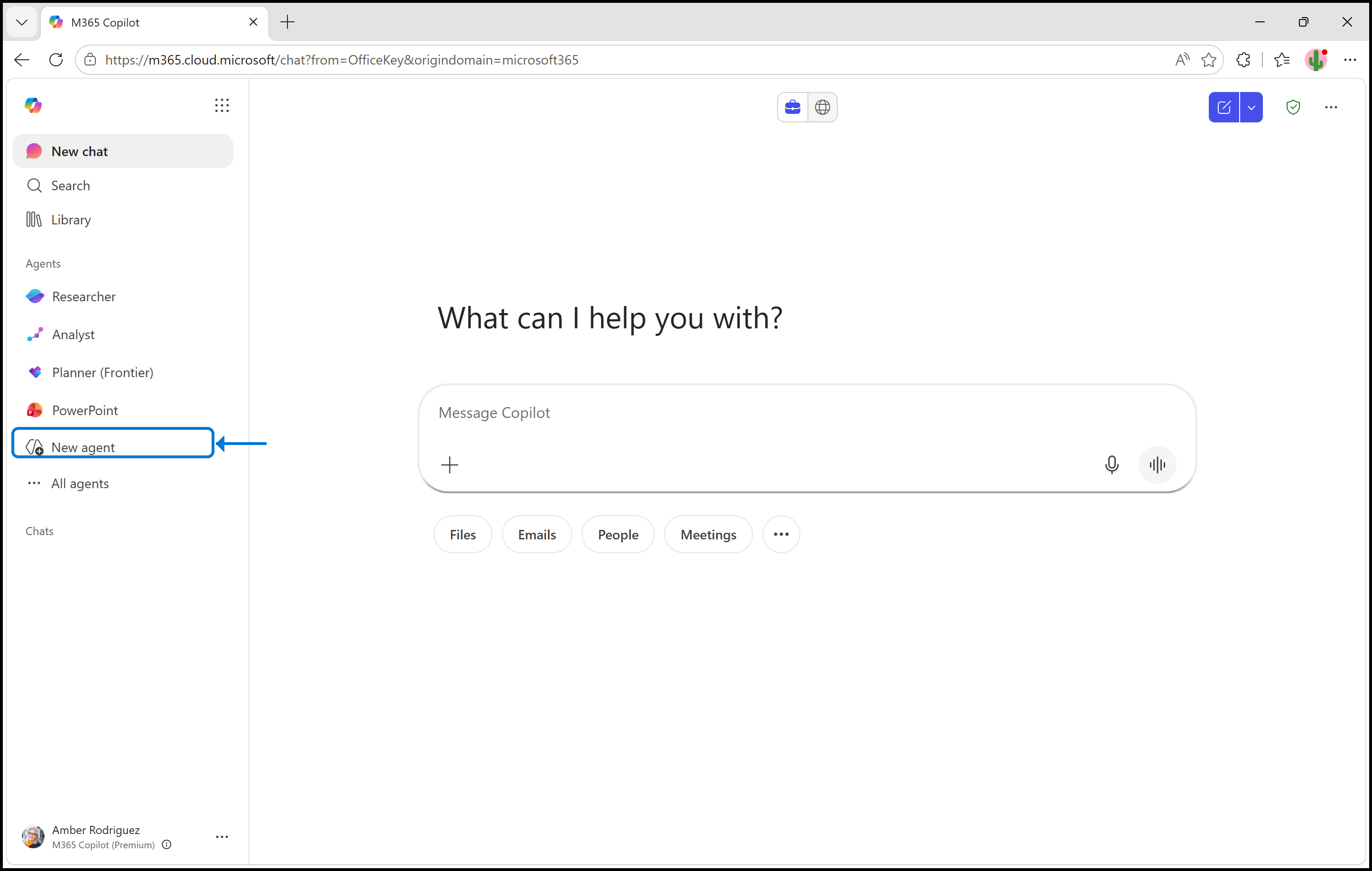Image resolution: width=1372 pixels, height=871 pixels.
Task: Select the Researcher agent
Action: click(122, 296)
